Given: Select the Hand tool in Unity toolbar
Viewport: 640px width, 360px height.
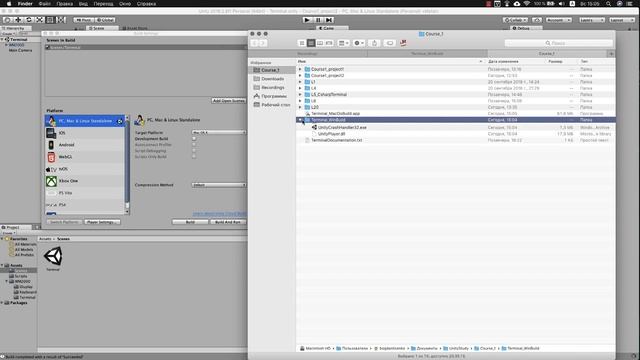Looking at the screenshot, I should tap(7, 20).
